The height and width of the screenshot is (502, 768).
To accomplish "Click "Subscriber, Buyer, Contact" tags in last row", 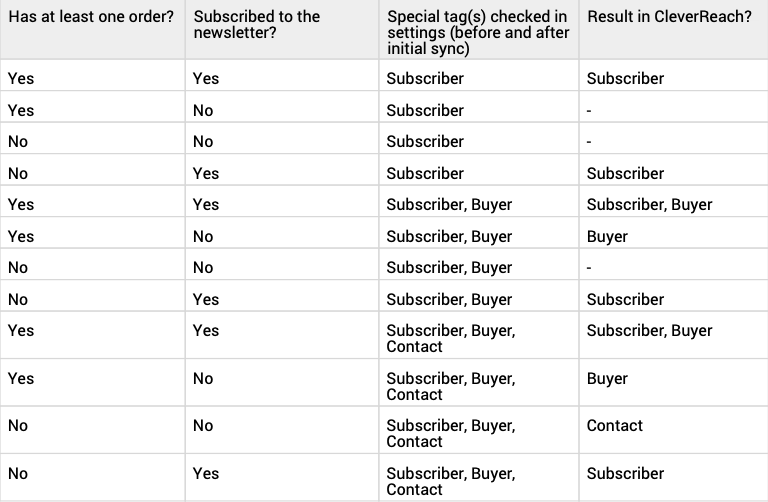I will (451, 481).
